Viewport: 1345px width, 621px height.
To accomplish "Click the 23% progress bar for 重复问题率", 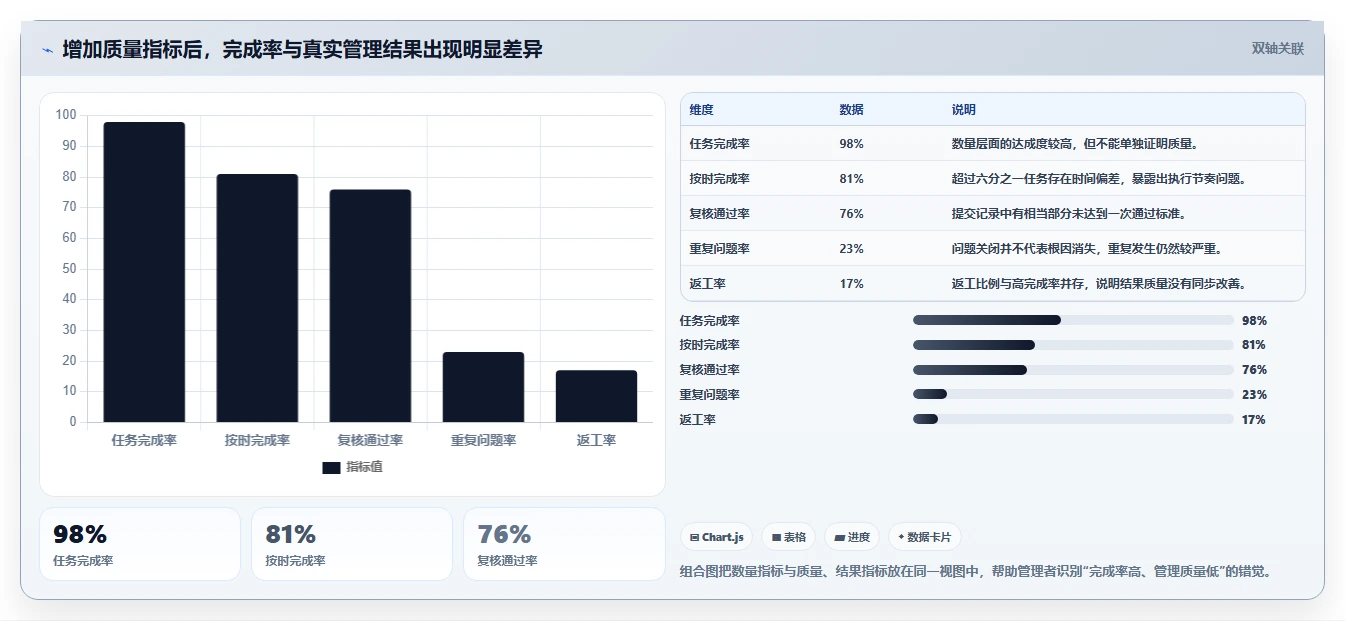I will click(x=1073, y=394).
